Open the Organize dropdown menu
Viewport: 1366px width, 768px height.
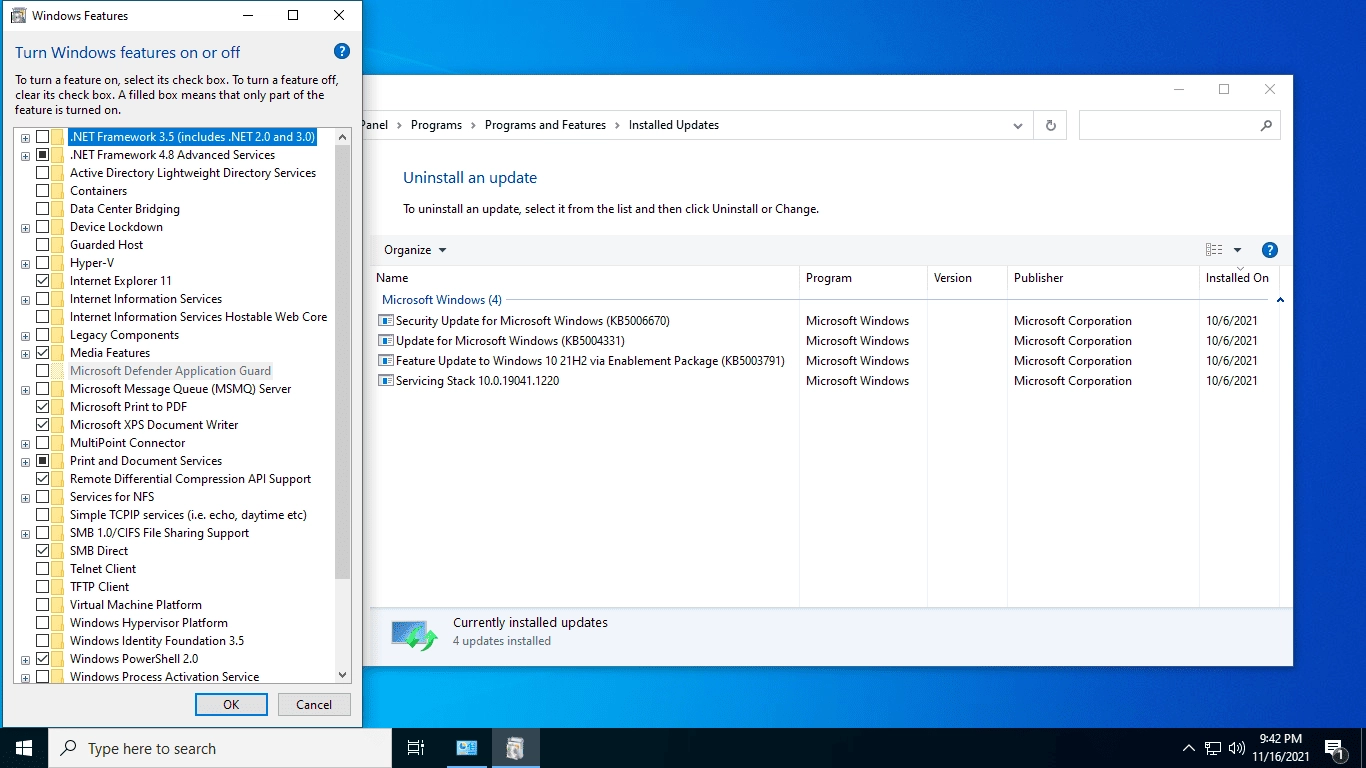[x=415, y=250]
